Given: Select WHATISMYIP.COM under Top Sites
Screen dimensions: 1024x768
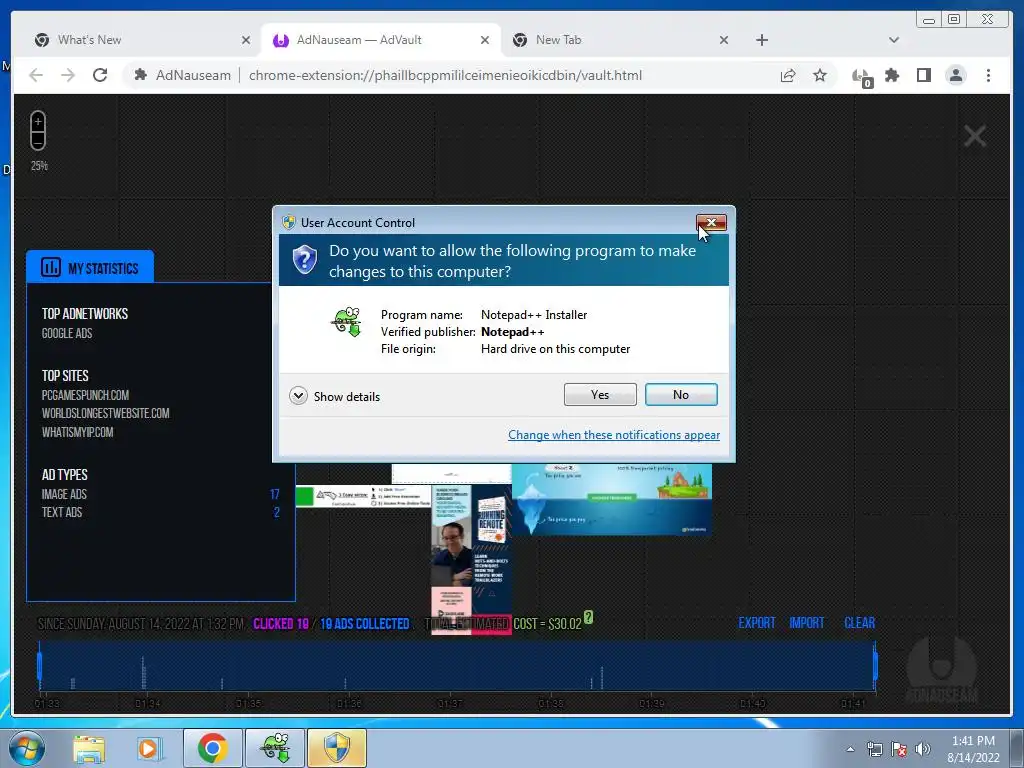Looking at the screenshot, I should click(78, 432).
